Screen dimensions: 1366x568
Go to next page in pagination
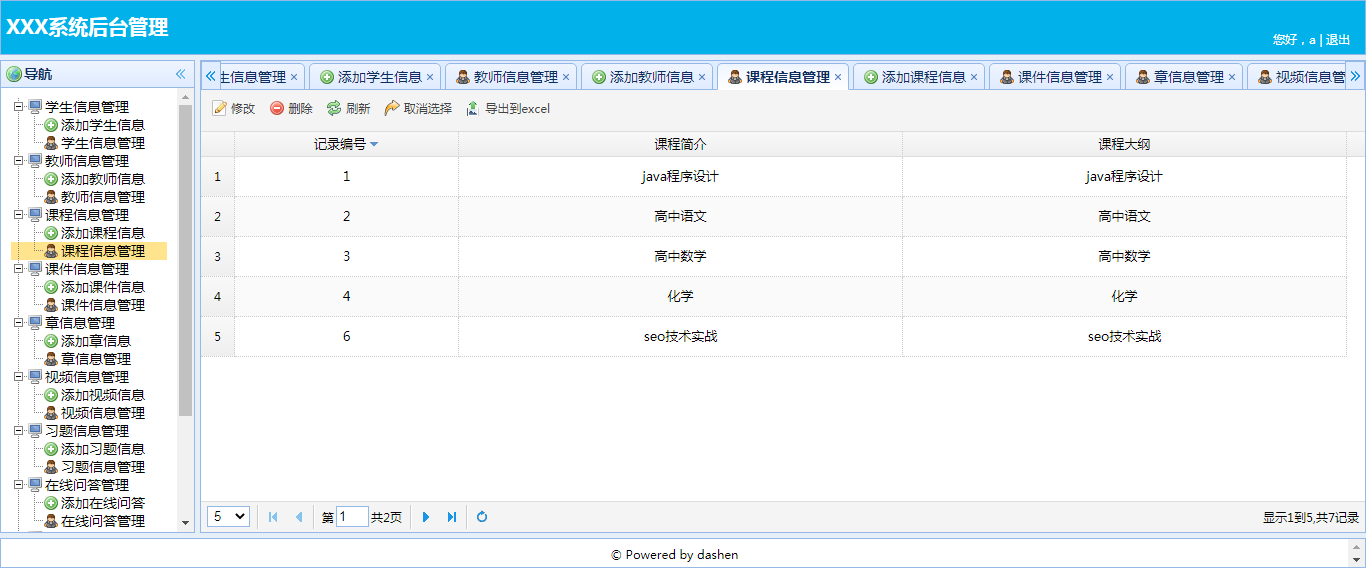tap(426, 517)
